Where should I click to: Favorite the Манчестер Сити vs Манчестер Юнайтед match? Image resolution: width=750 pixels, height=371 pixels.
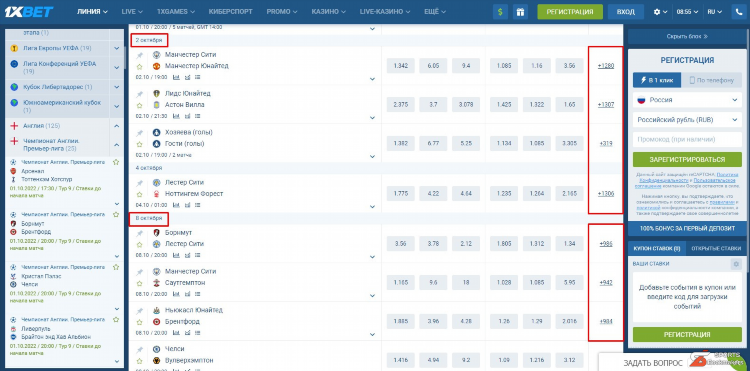(x=140, y=66)
